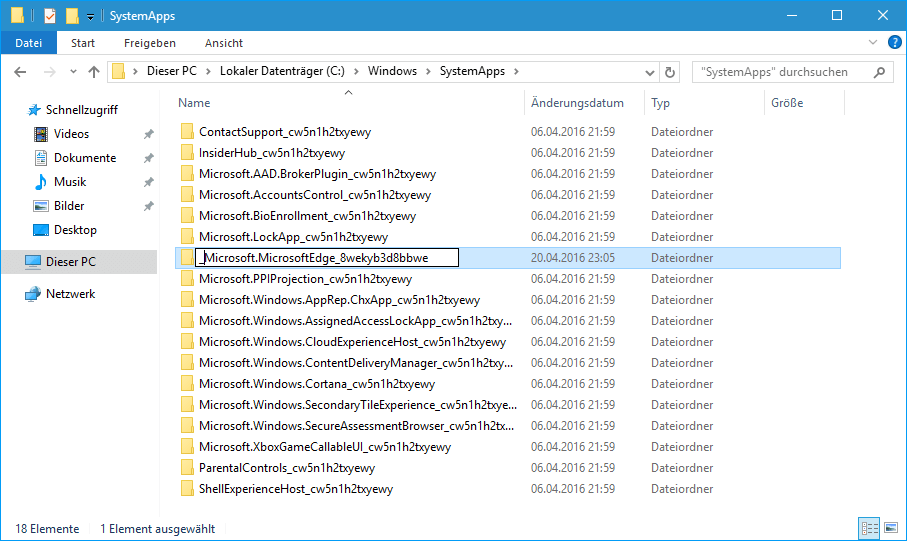Switch to the details view layout icon
Viewport: 907px width, 541px height.
869,528
